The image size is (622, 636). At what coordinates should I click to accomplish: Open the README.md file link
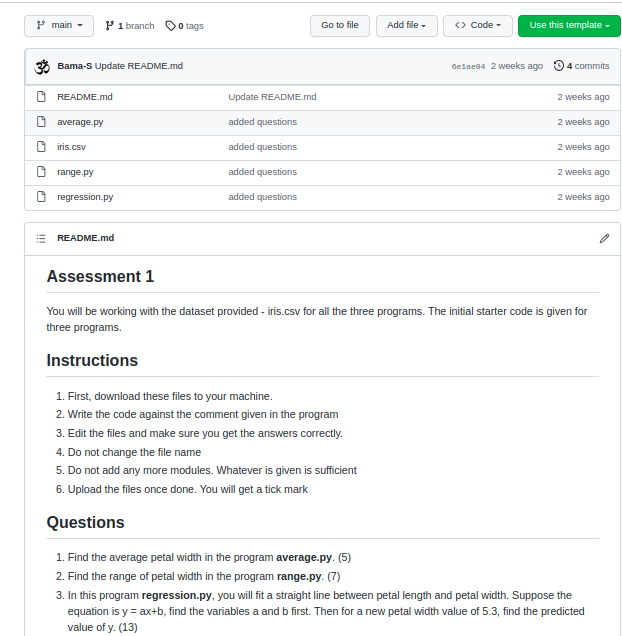click(85, 97)
